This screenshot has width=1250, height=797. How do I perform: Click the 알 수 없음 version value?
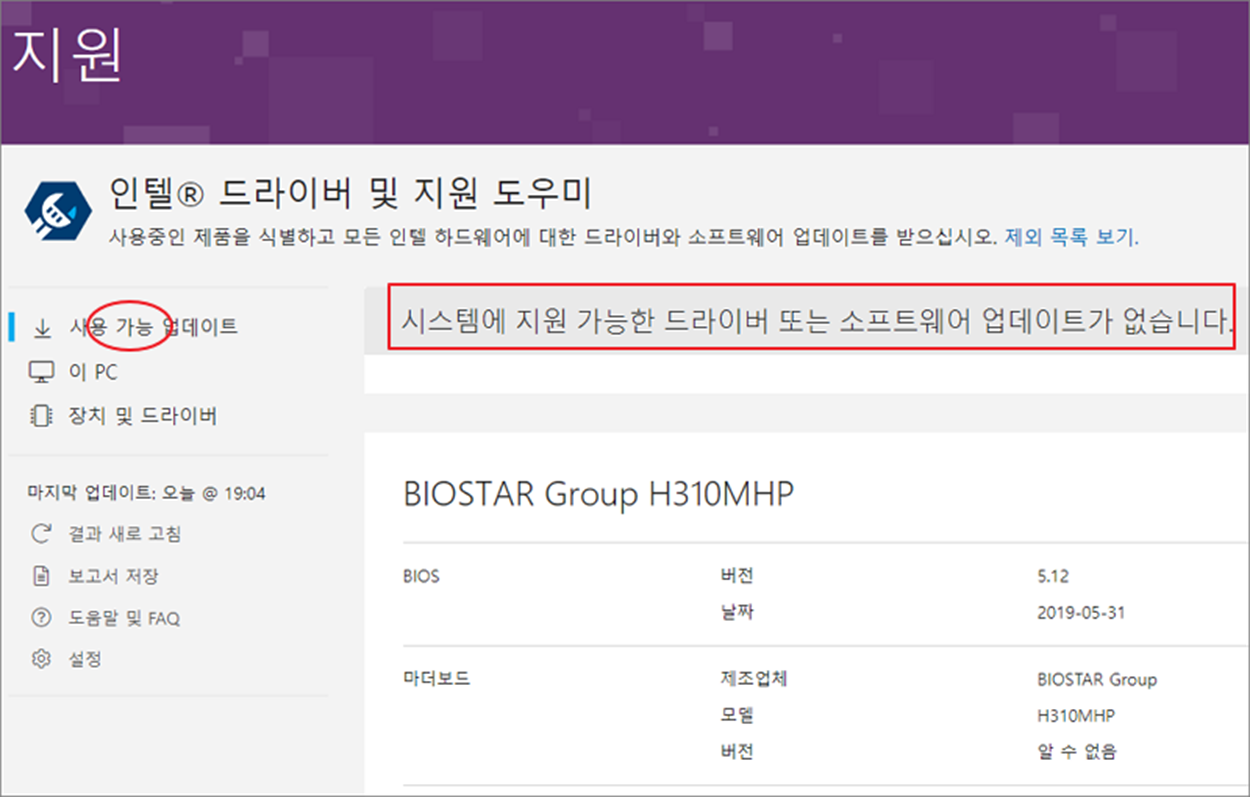(x=1077, y=751)
